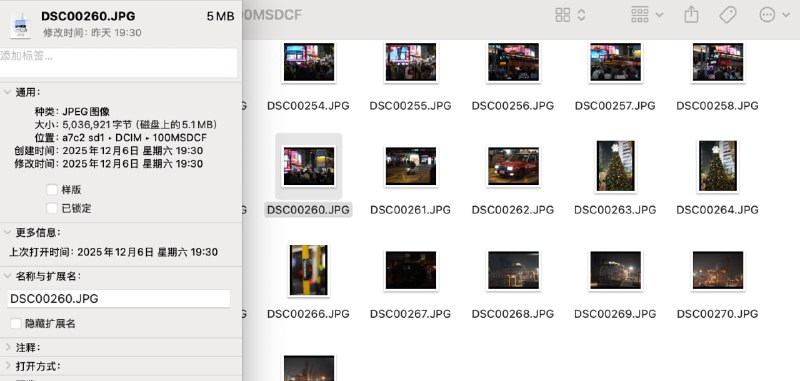Click the DSC00260.JPG name text field
This screenshot has height=381, width=800.
coord(118,299)
